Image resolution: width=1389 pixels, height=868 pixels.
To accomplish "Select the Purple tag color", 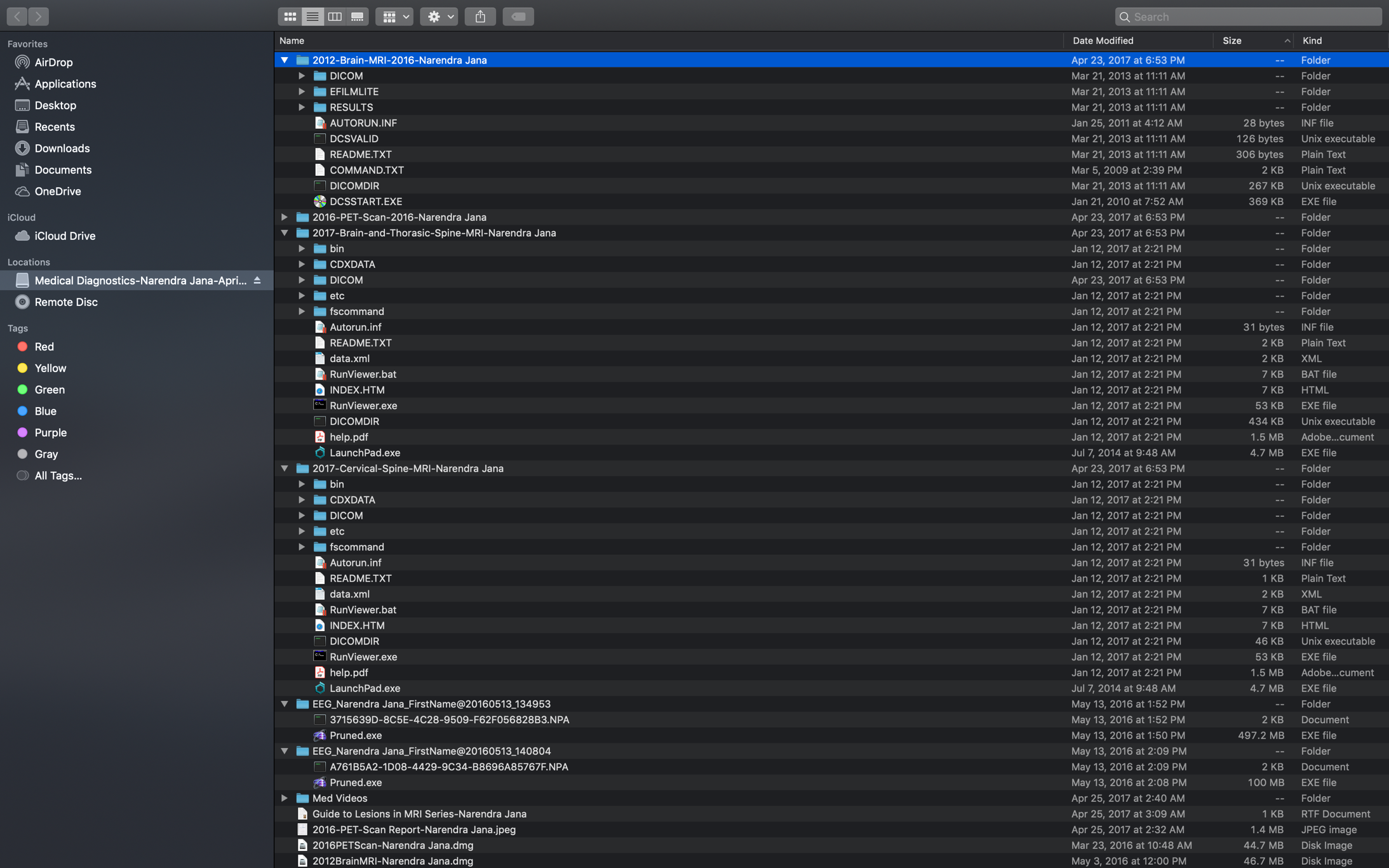I will [50, 432].
